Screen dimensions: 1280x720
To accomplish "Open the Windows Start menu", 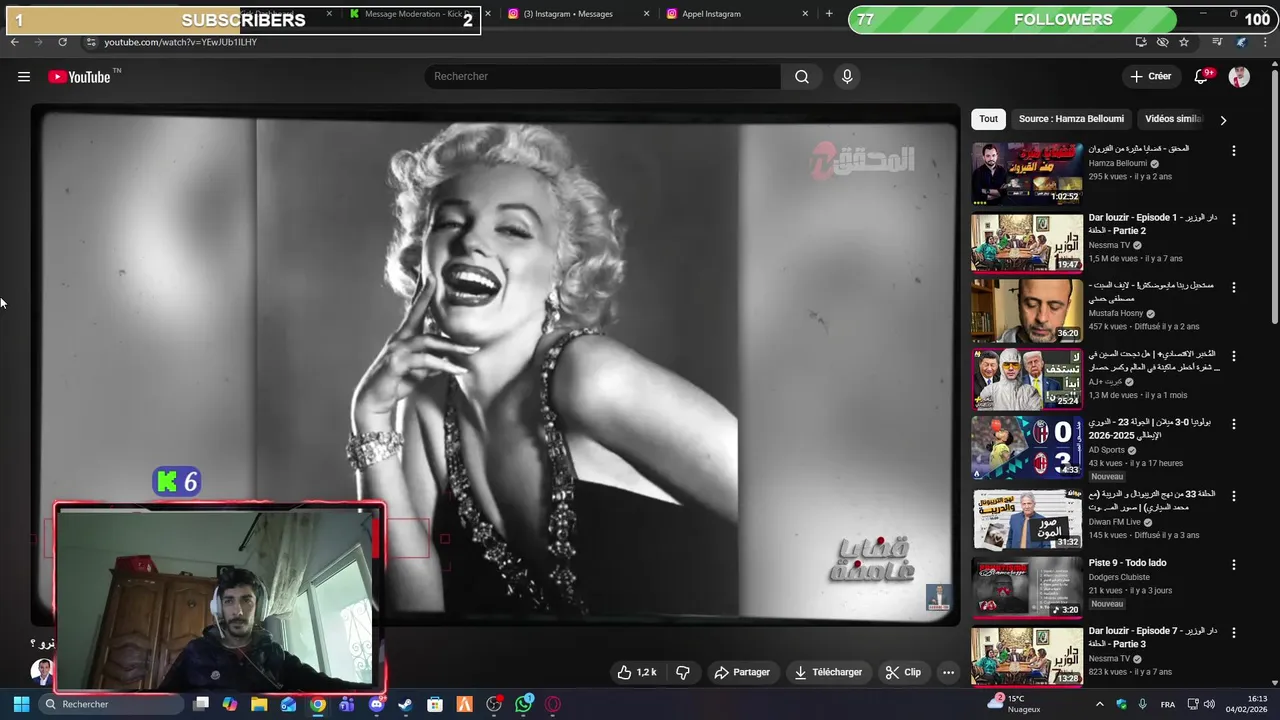I will pyautogui.click(x=21, y=704).
